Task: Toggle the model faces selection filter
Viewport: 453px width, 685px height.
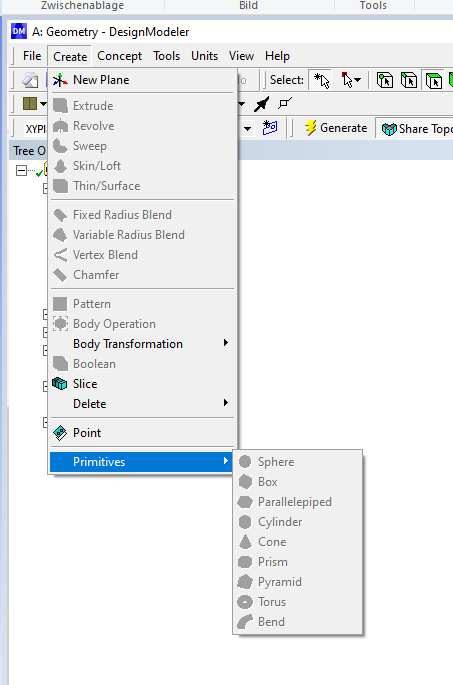Action: (434, 80)
